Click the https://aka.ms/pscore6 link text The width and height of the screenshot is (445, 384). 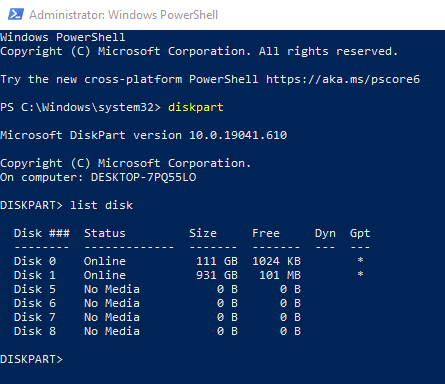(343, 79)
